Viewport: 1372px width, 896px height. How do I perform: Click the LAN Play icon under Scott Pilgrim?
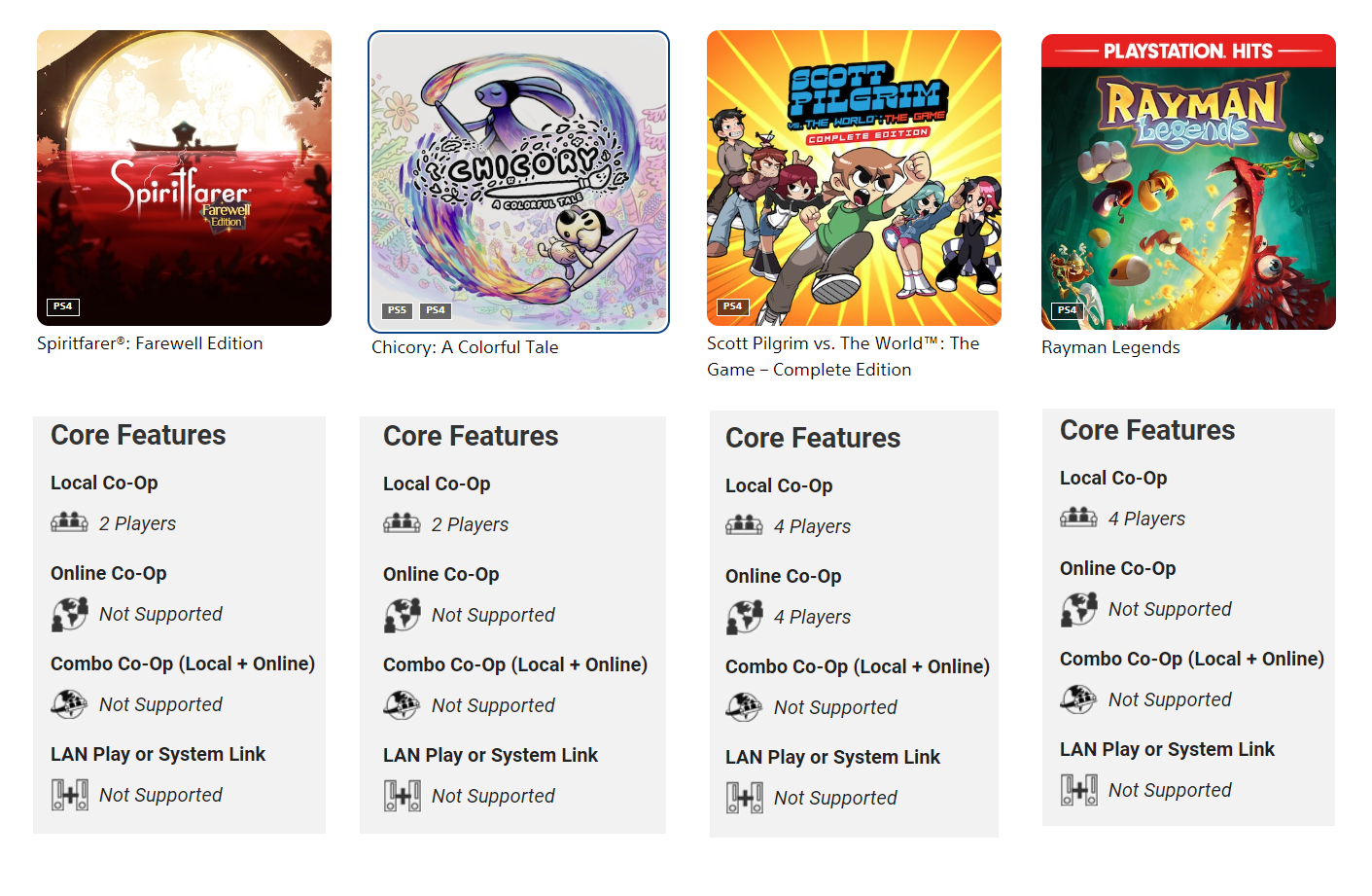coord(744,796)
